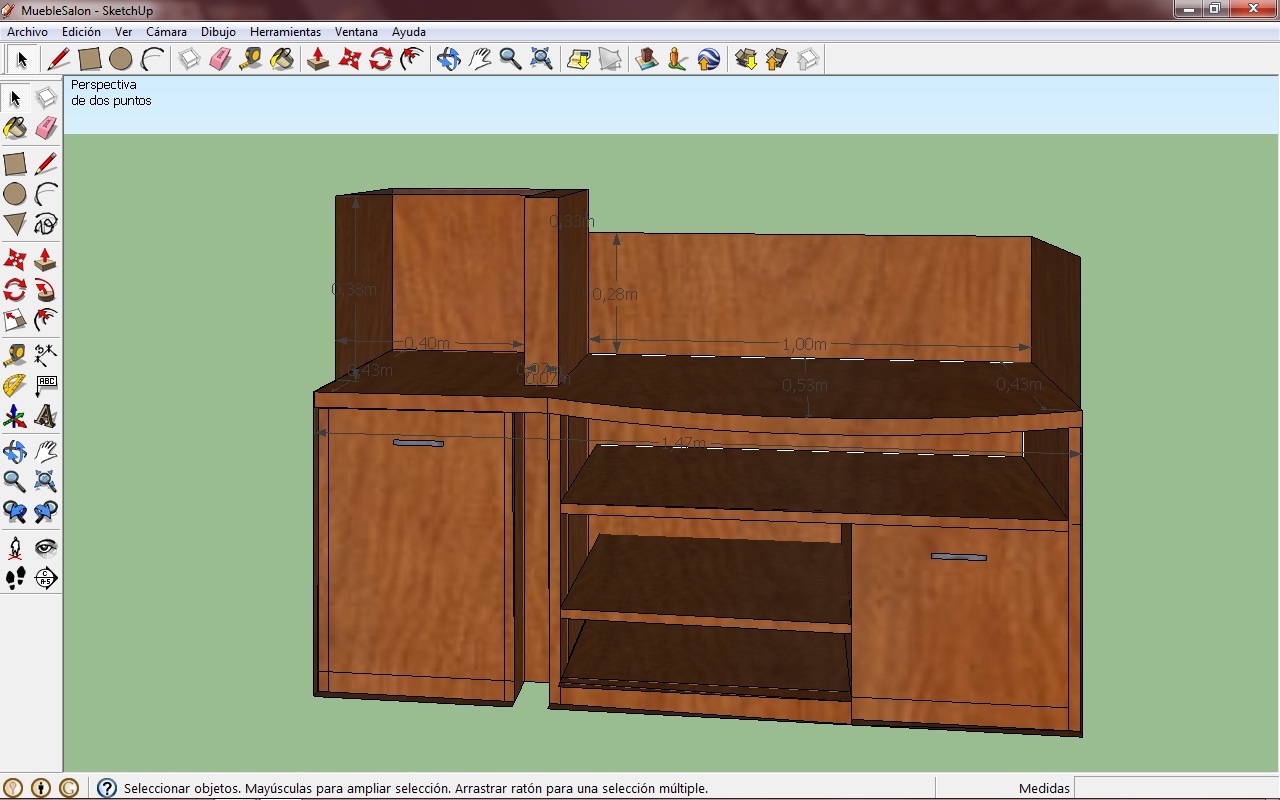Select the Position Camera tool
The width and height of the screenshot is (1280, 800).
pos(15,547)
